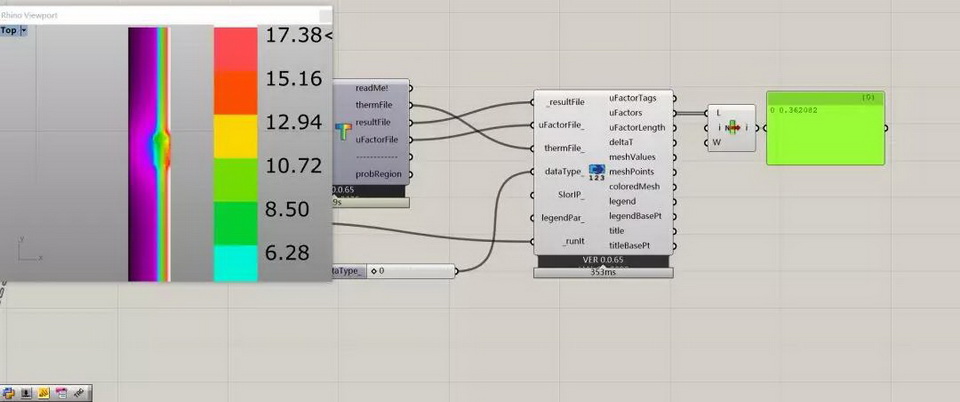Image resolution: width=960 pixels, height=402 pixels.
Task: Click the THERM component T icon
Action: (344, 132)
